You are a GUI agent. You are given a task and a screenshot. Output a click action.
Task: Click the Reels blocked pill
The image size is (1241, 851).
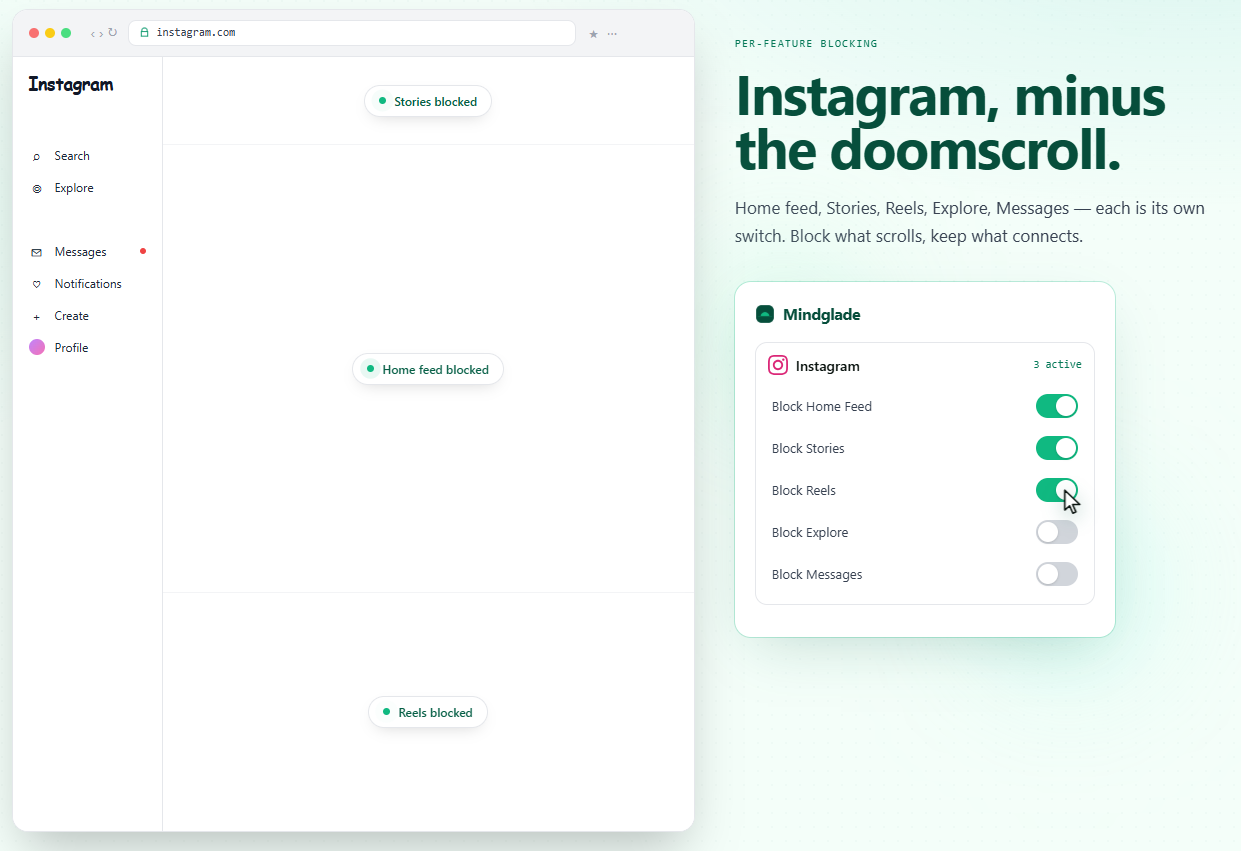point(428,712)
